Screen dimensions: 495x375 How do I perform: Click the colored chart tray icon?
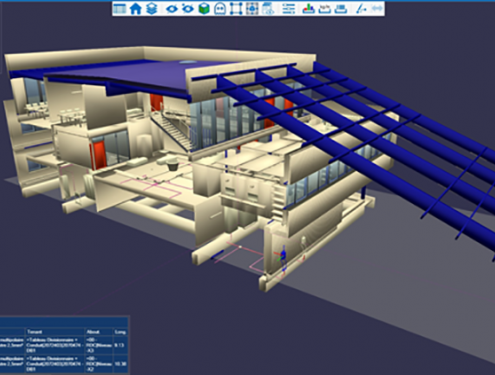pos(308,9)
